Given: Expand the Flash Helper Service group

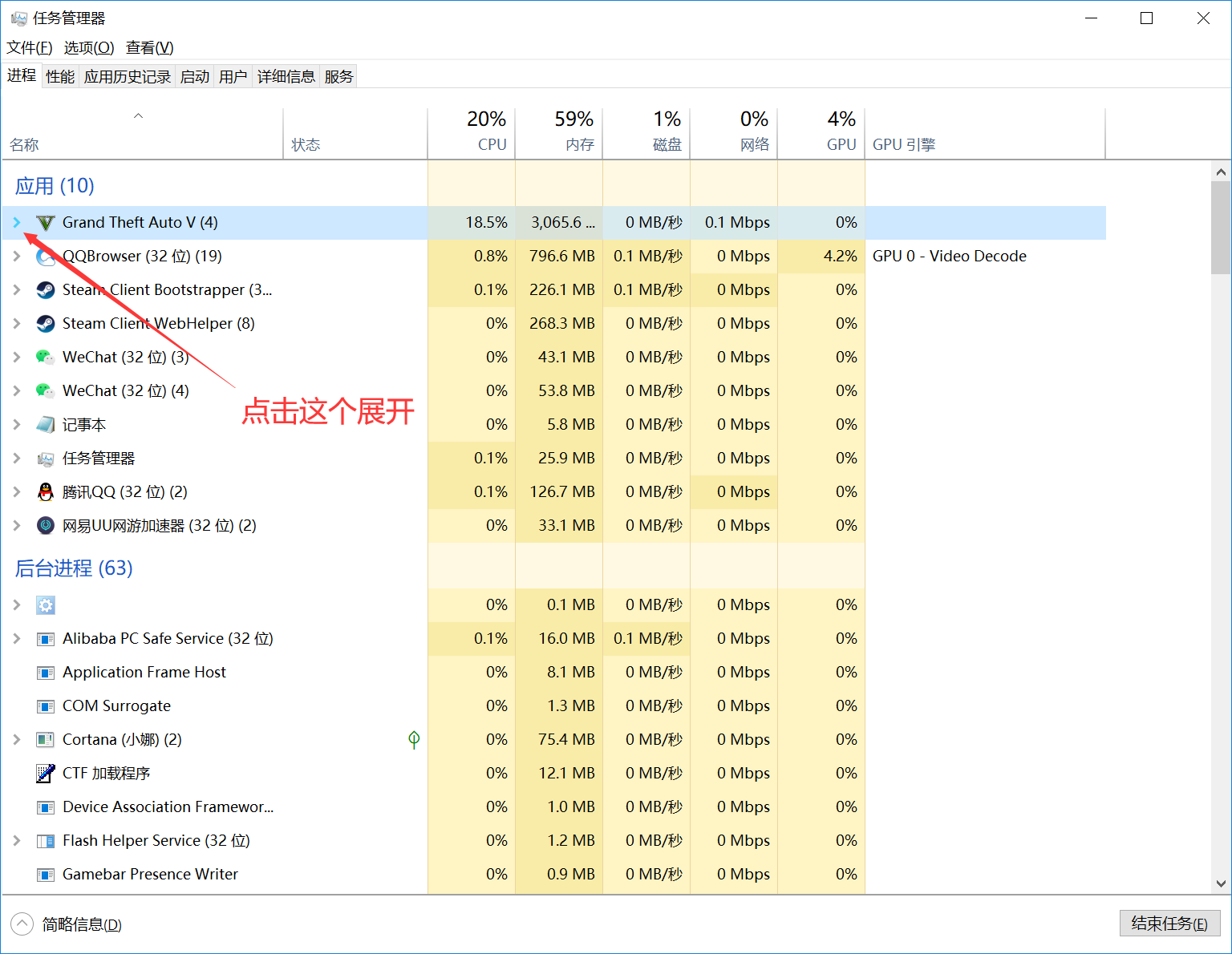Looking at the screenshot, I should tap(17, 840).
